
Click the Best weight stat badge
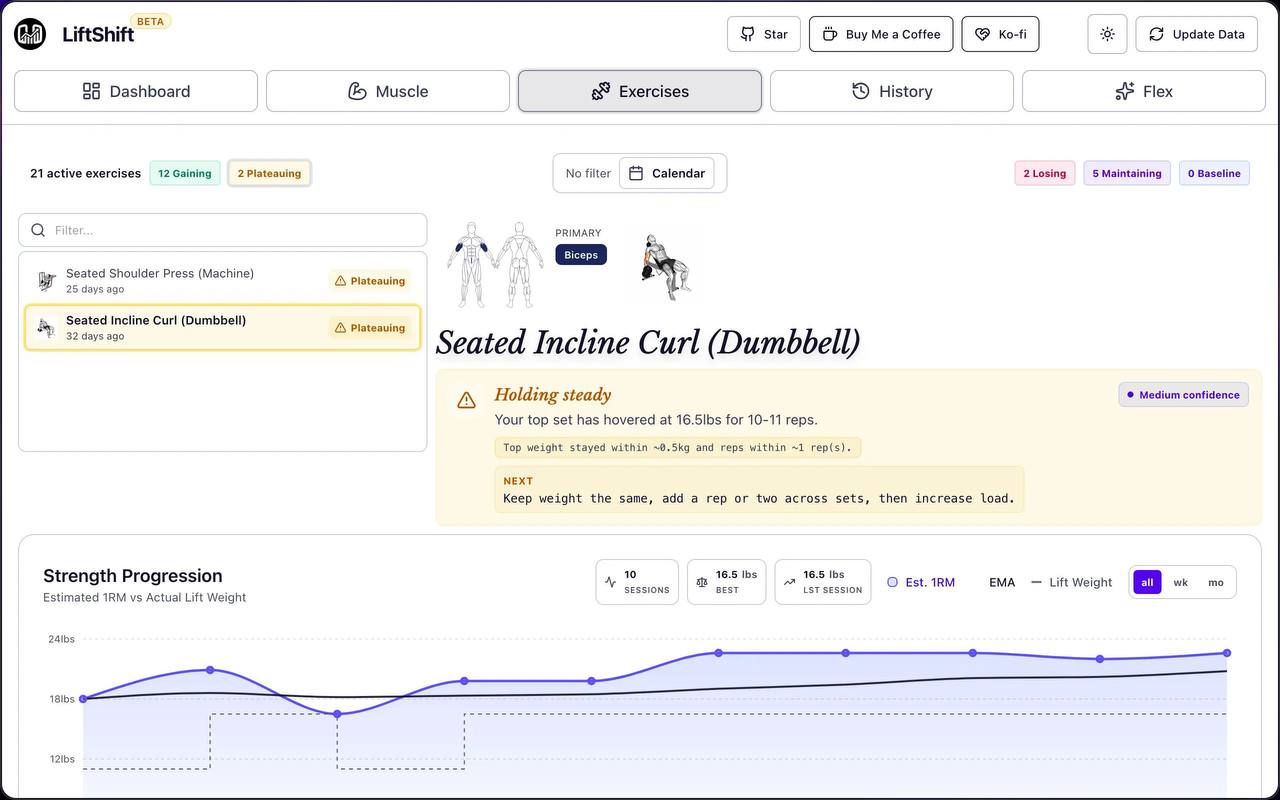(x=726, y=582)
